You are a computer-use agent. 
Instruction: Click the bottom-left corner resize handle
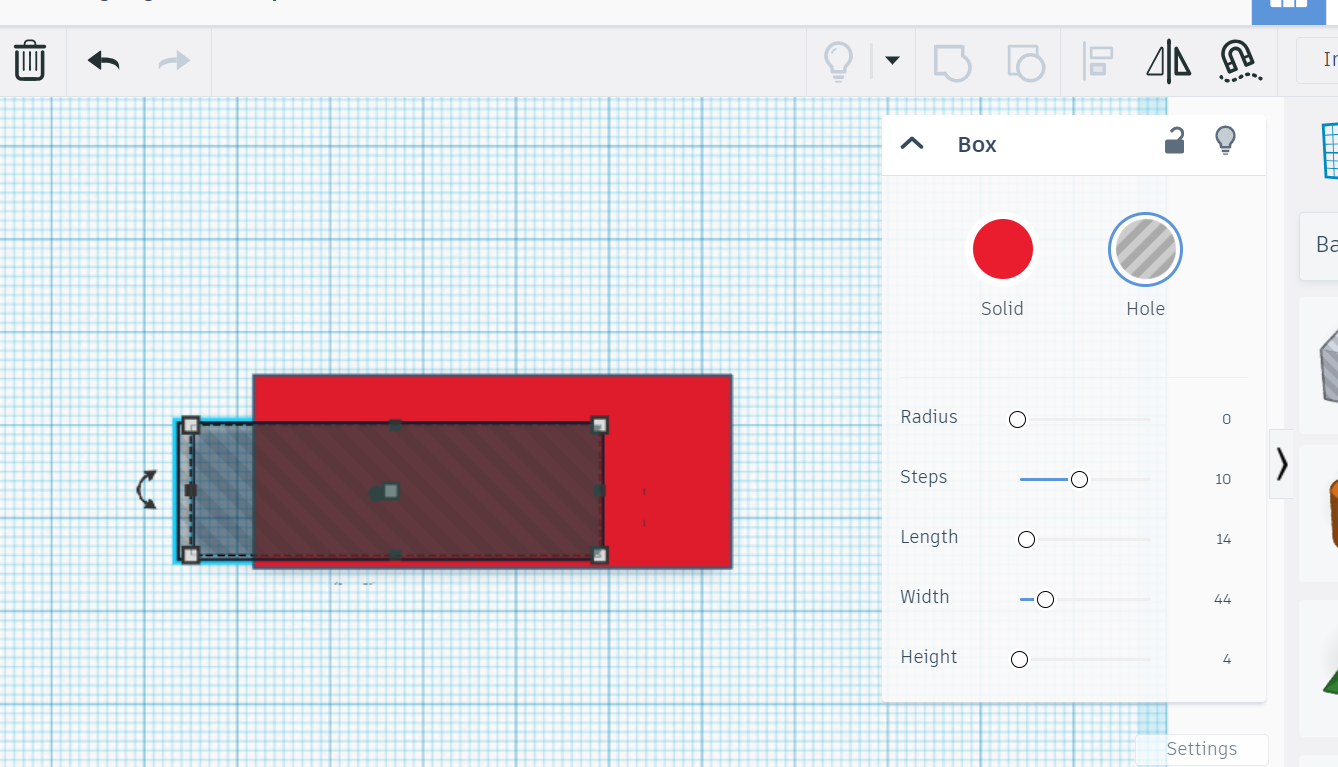pos(190,555)
